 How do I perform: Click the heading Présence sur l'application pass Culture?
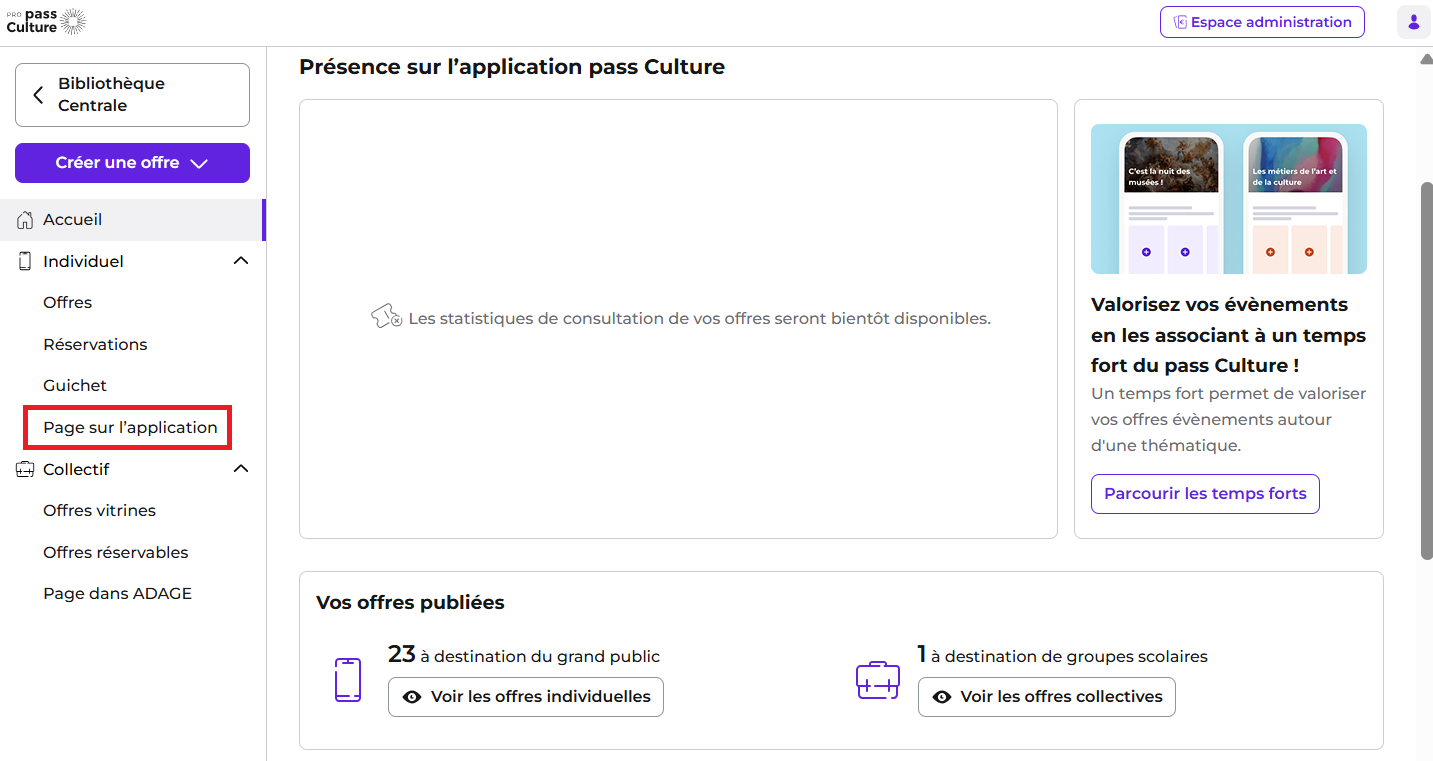(x=512, y=67)
